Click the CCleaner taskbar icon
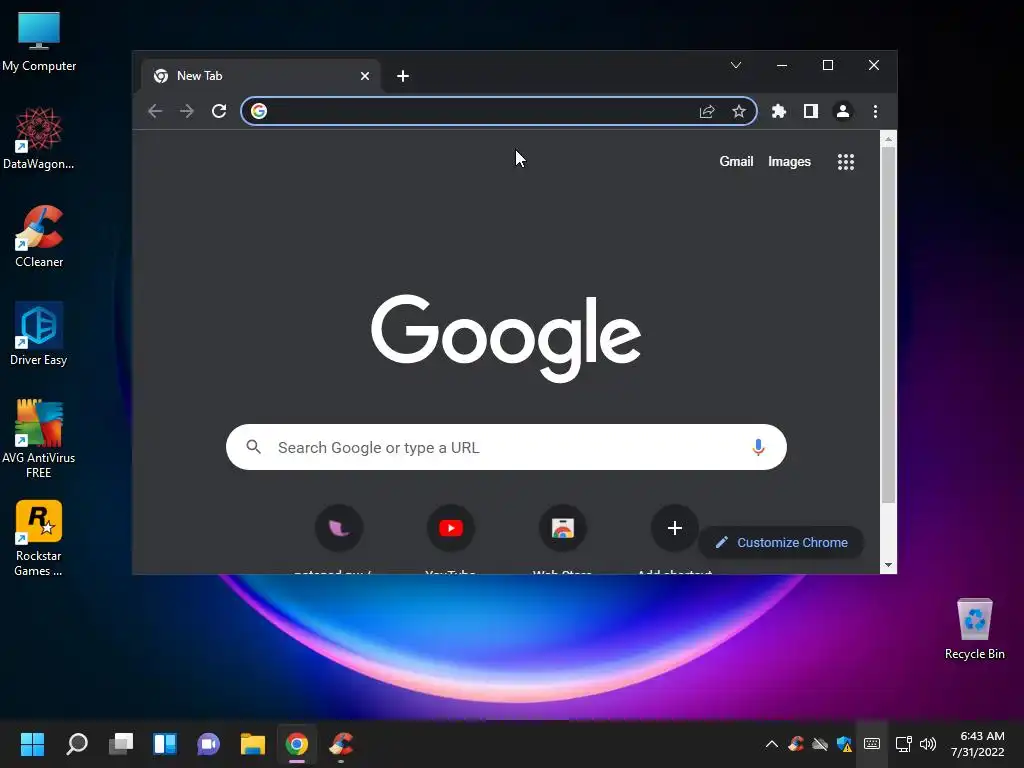1024x768 pixels. click(x=341, y=744)
